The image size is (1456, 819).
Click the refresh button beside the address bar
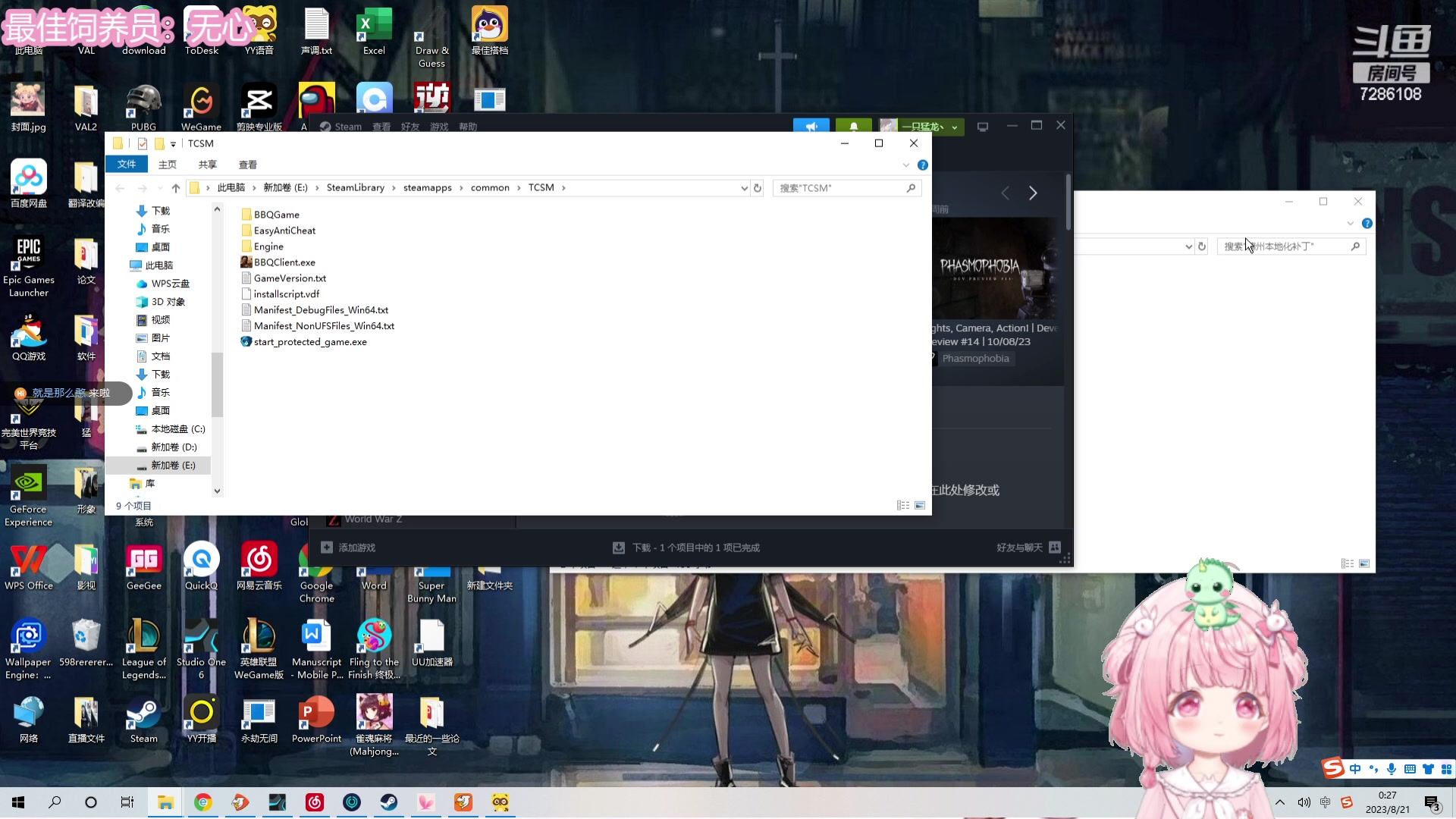pyautogui.click(x=757, y=188)
